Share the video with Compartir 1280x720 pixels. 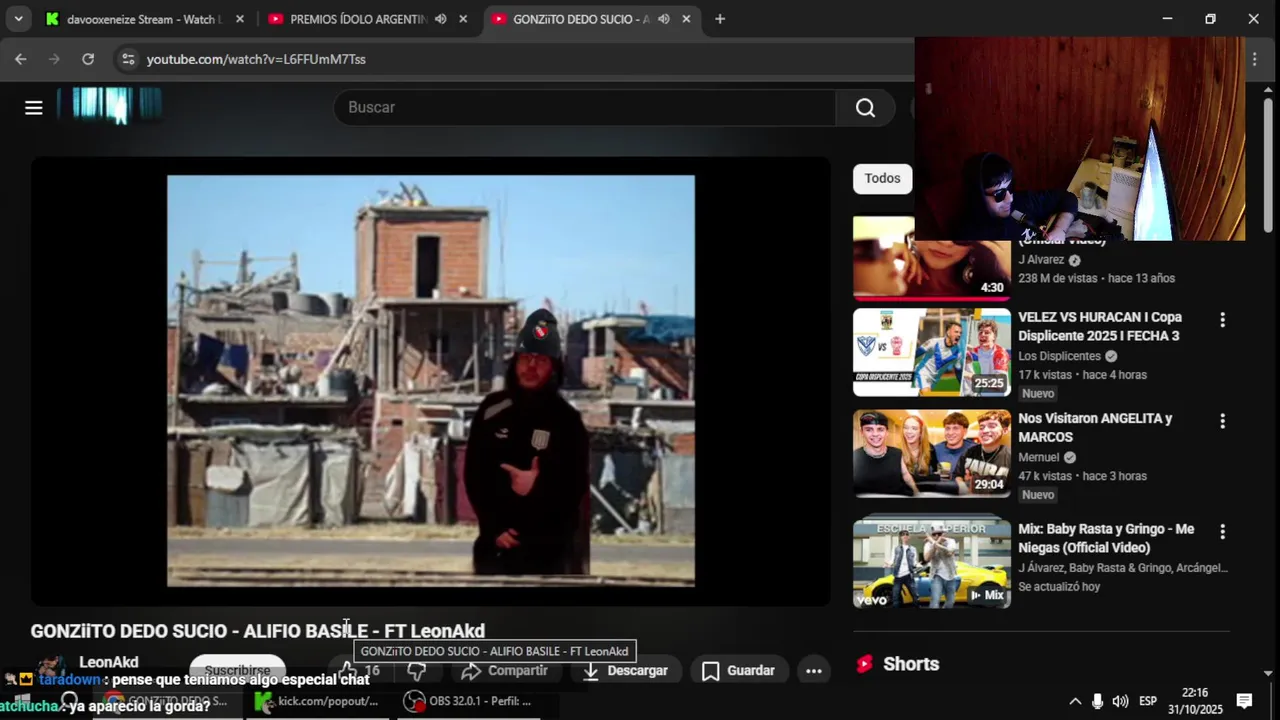[x=505, y=671]
